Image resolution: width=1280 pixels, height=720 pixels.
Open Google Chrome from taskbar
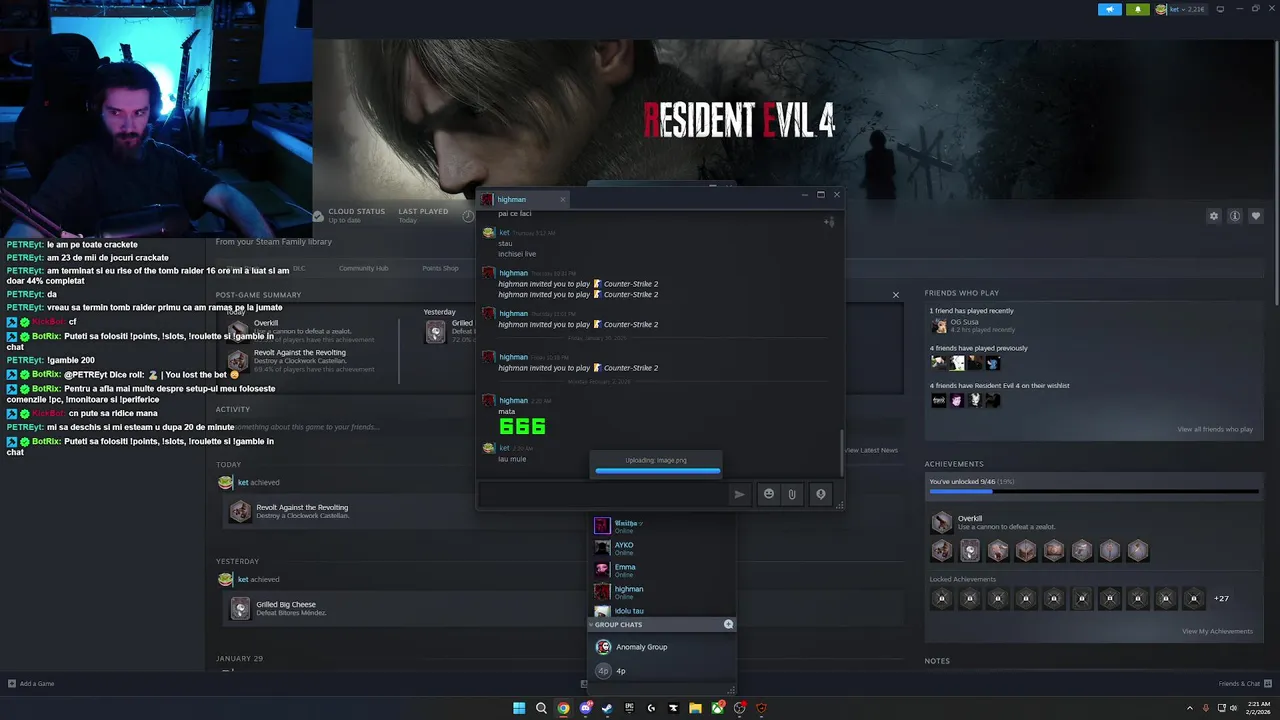click(x=563, y=708)
